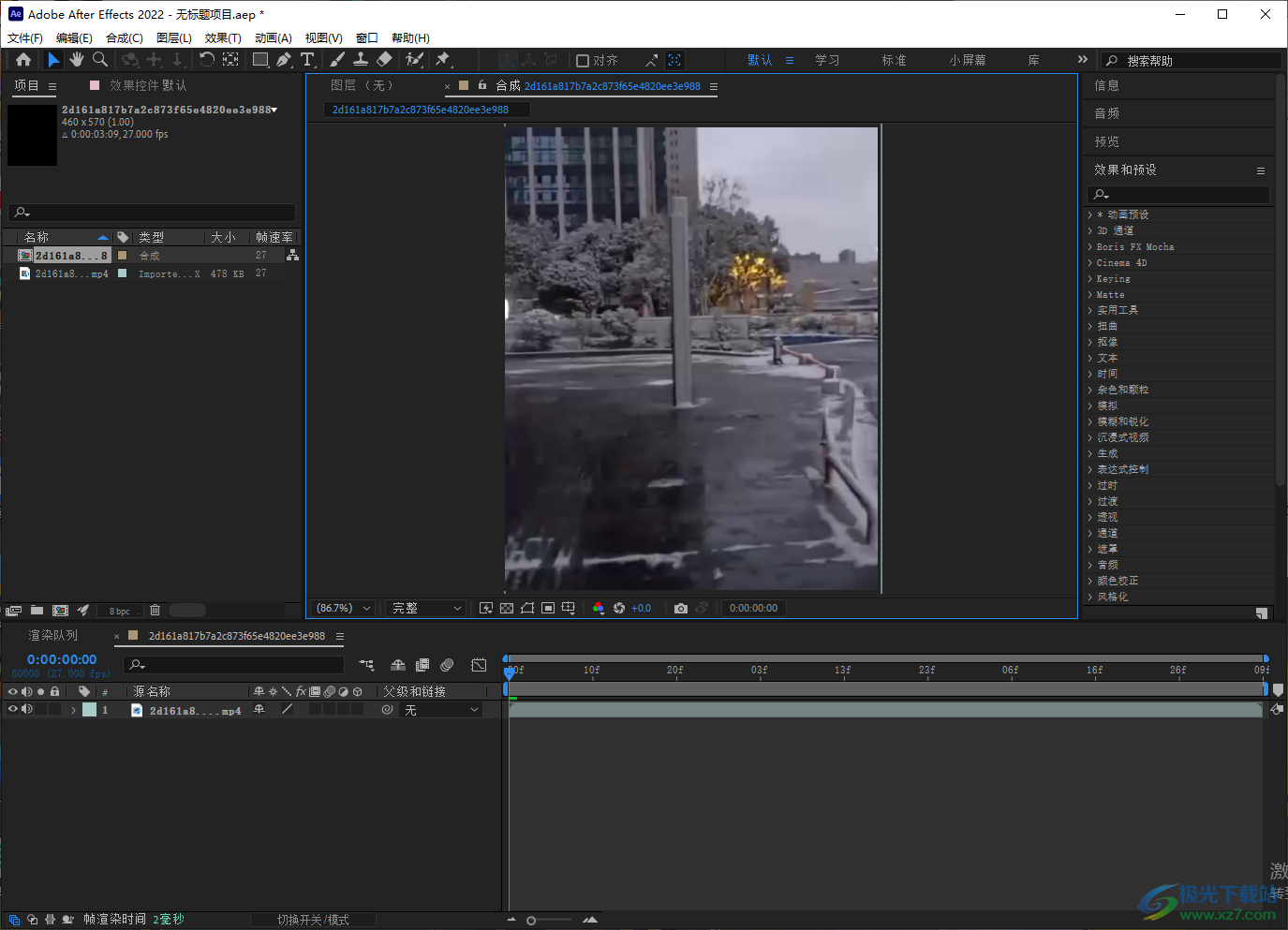Click the new composition icon in Project panel
The height and width of the screenshot is (930, 1288).
click(x=61, y=611)
